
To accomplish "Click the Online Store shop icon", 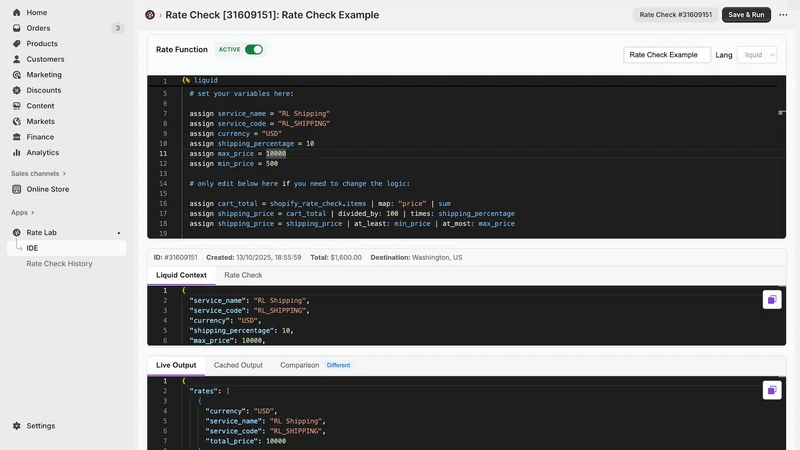I will (16, 189).
